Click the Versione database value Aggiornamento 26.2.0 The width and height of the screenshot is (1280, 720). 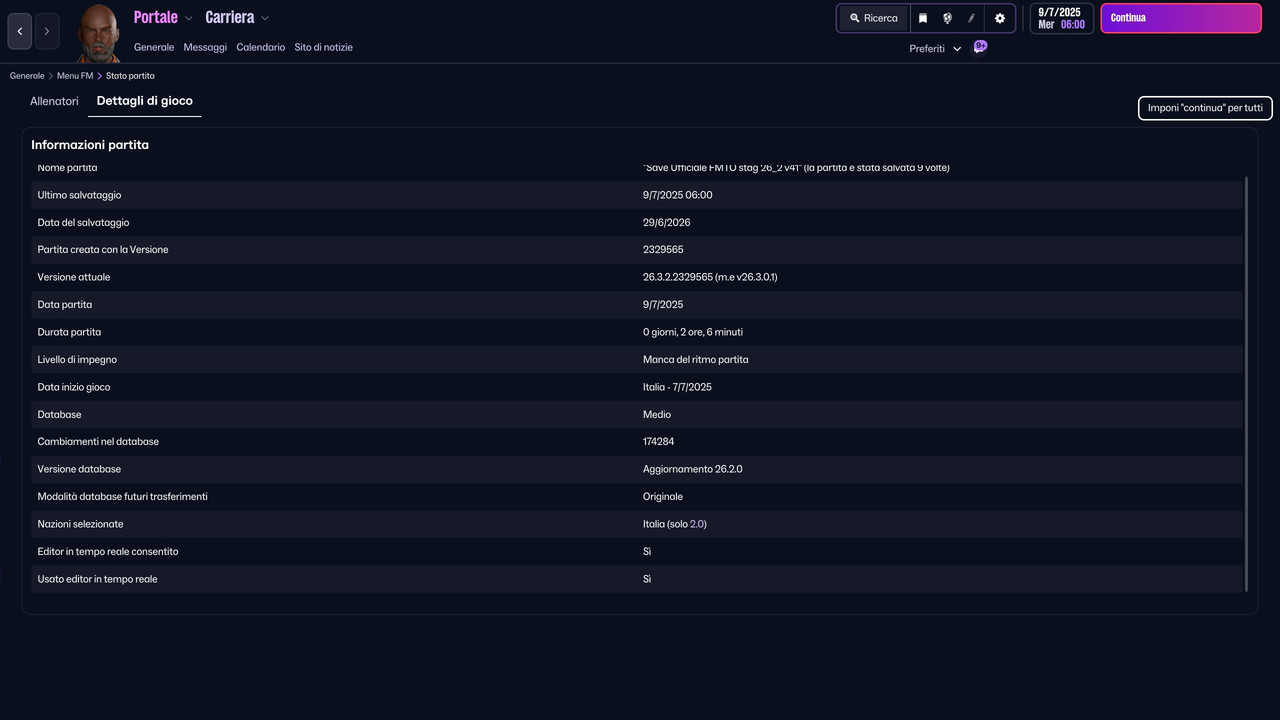pos(693,469)
